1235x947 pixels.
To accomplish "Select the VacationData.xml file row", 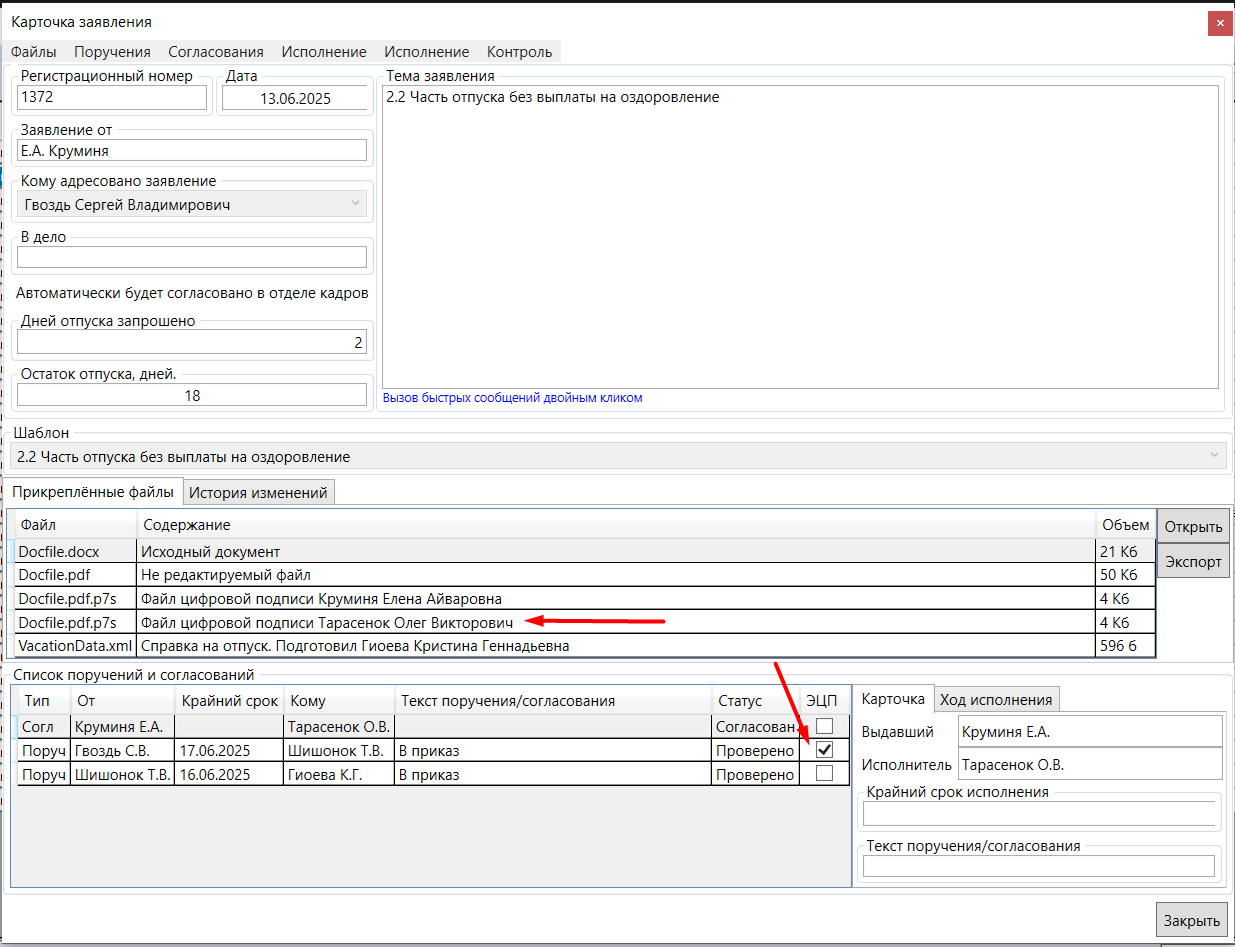I will click(x=75, y=646).
